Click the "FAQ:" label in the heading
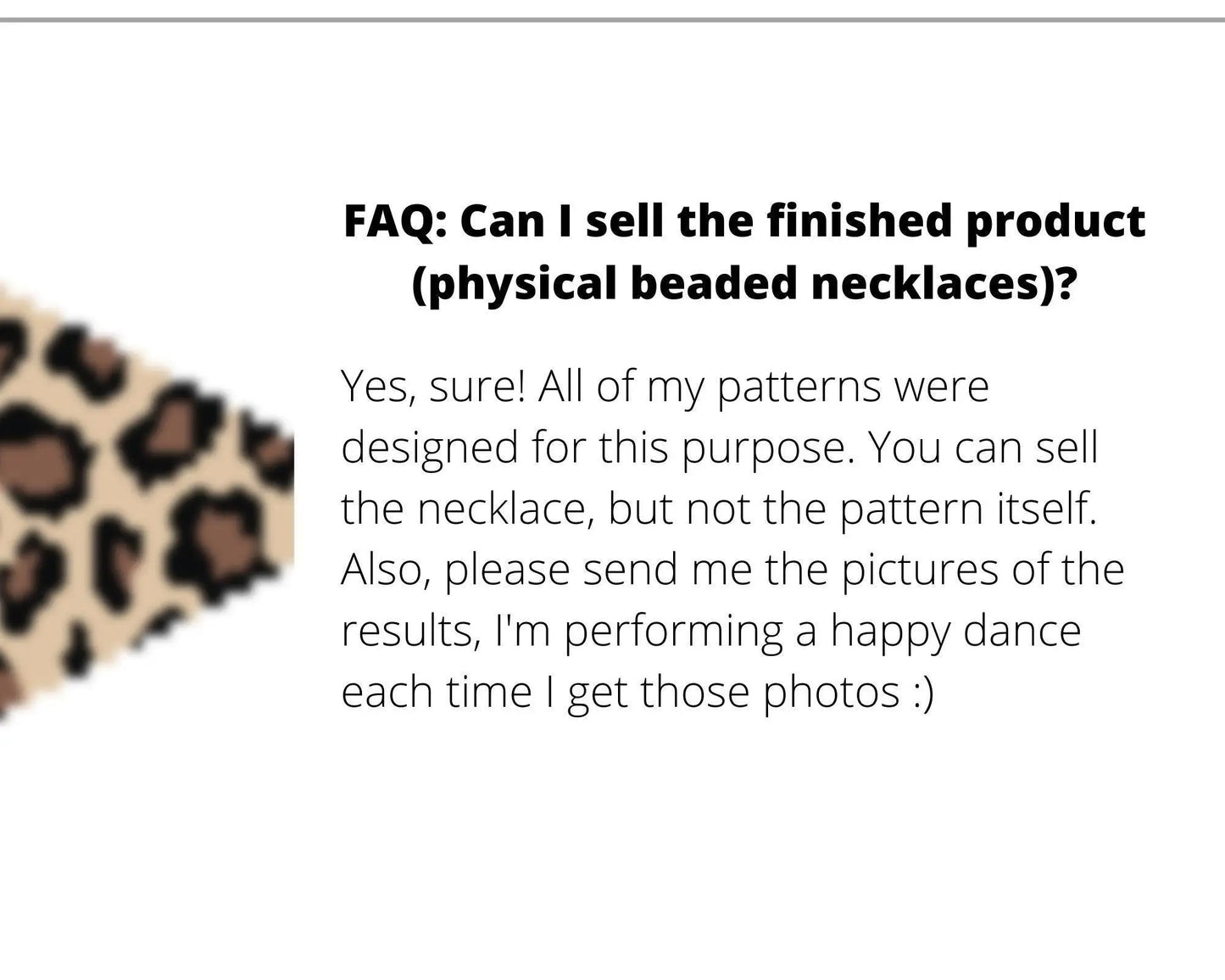Screen dimensions: 1225x980 click(x=394, y=222)
